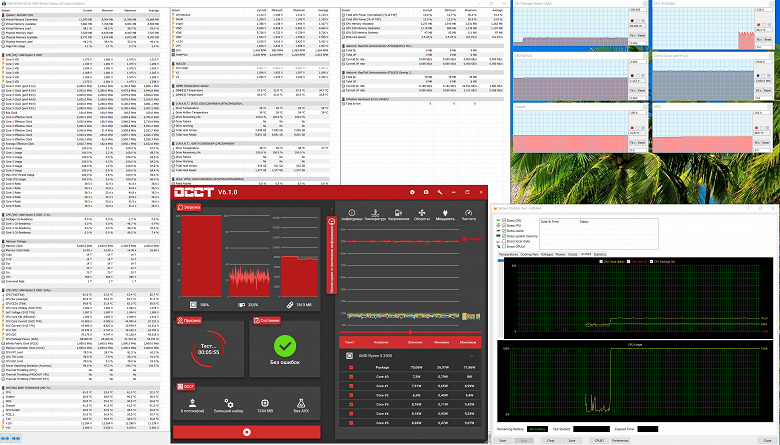
Task: Switch to OCCT fans graph tab
Action: coord(421,215)
